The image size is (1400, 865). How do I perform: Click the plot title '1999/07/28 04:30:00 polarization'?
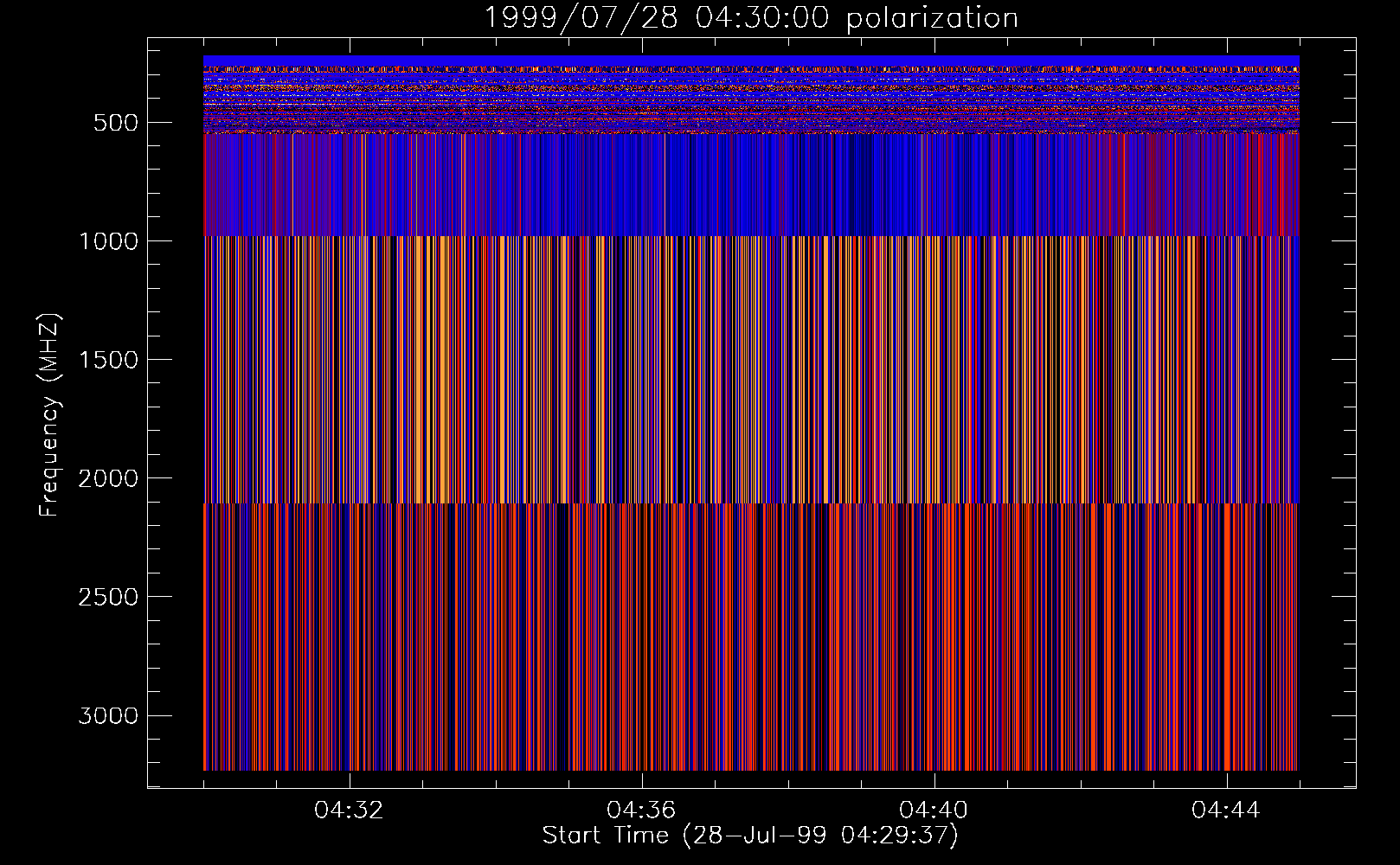click(x=750, y=18)
